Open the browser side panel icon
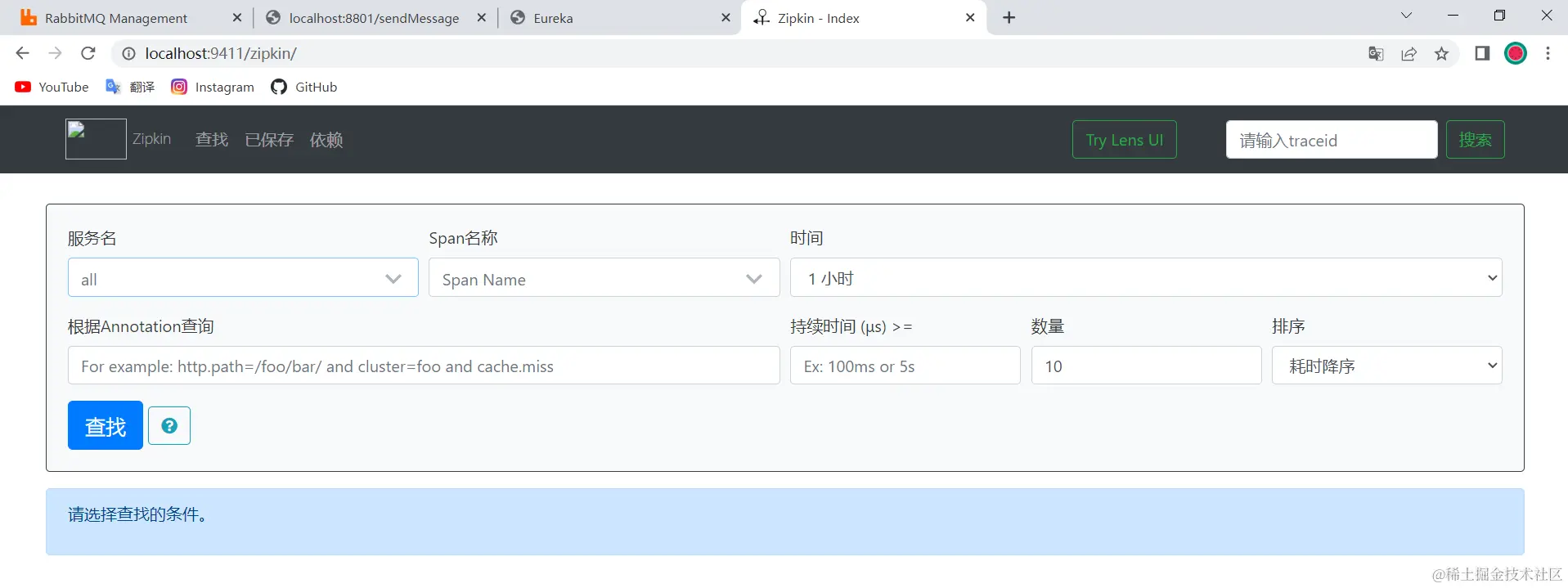Image resolution: width=1568 pixels, height=588 pixels. [x=1482, y=53]
